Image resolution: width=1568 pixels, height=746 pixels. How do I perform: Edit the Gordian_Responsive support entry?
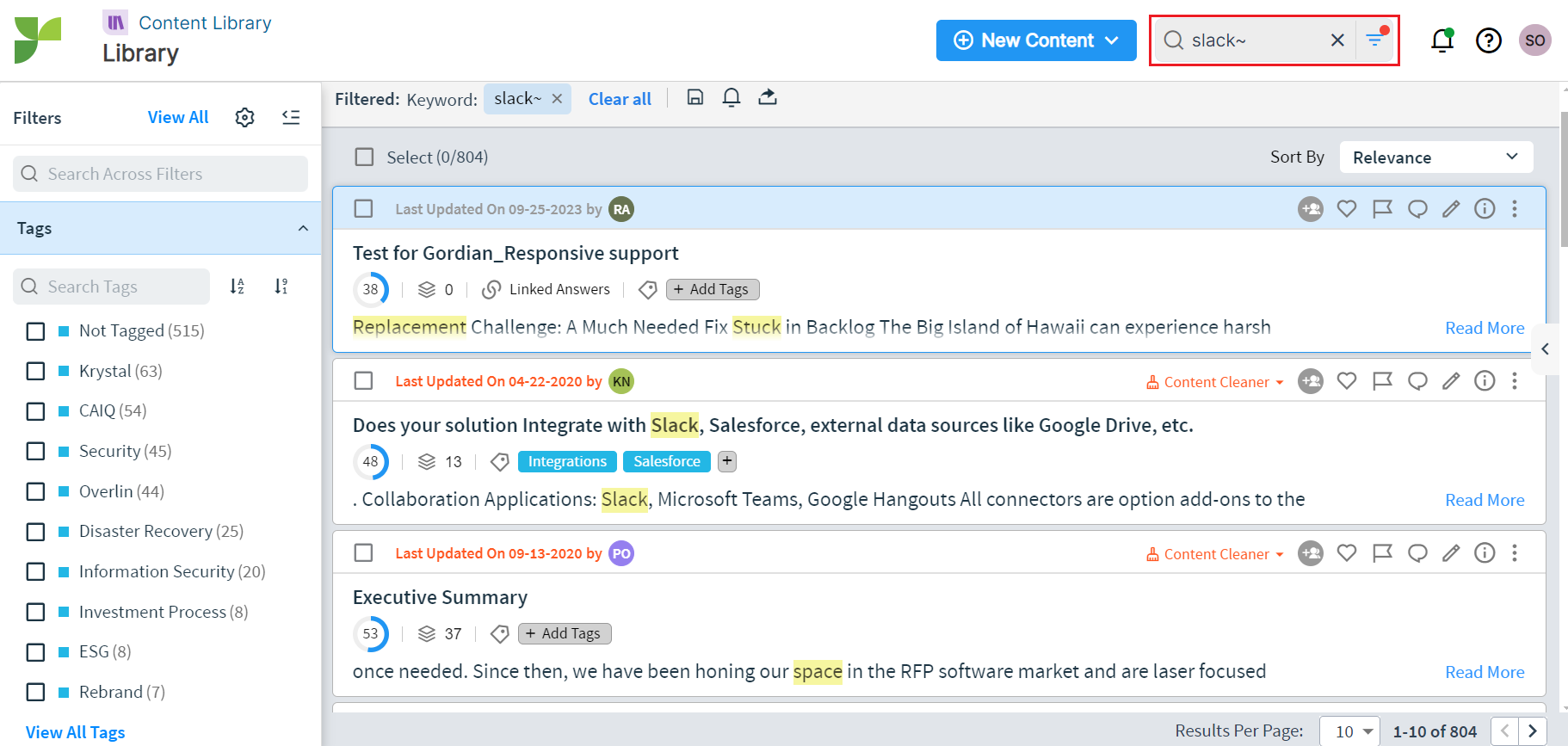1451,209
